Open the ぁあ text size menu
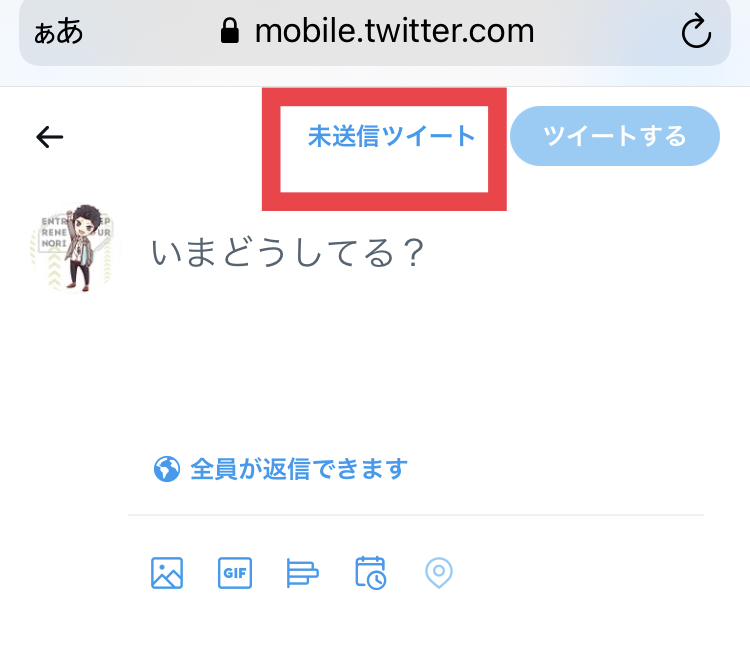This screenshot has height=653, width=750. [58, 32]
